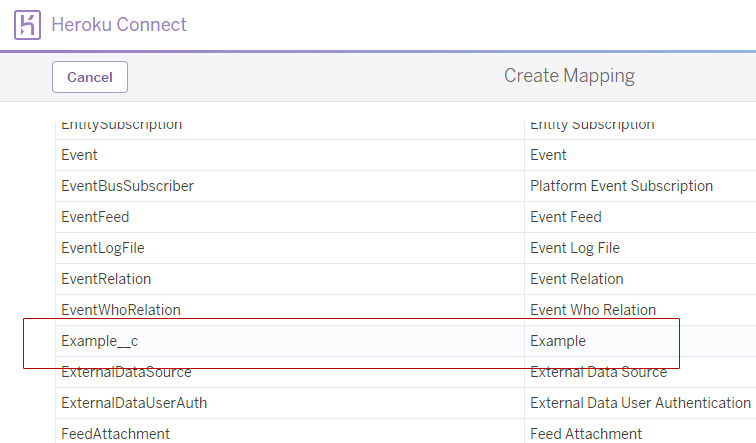Click the Event Feed label
Screen dimensions: 756x443
566,217
